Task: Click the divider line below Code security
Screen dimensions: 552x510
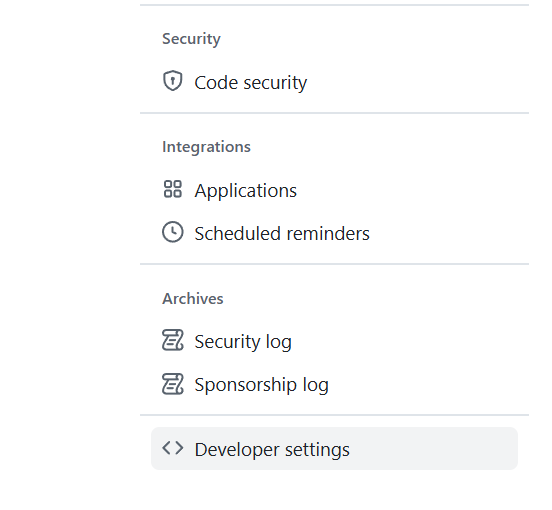Action: [x=334, y=113]
